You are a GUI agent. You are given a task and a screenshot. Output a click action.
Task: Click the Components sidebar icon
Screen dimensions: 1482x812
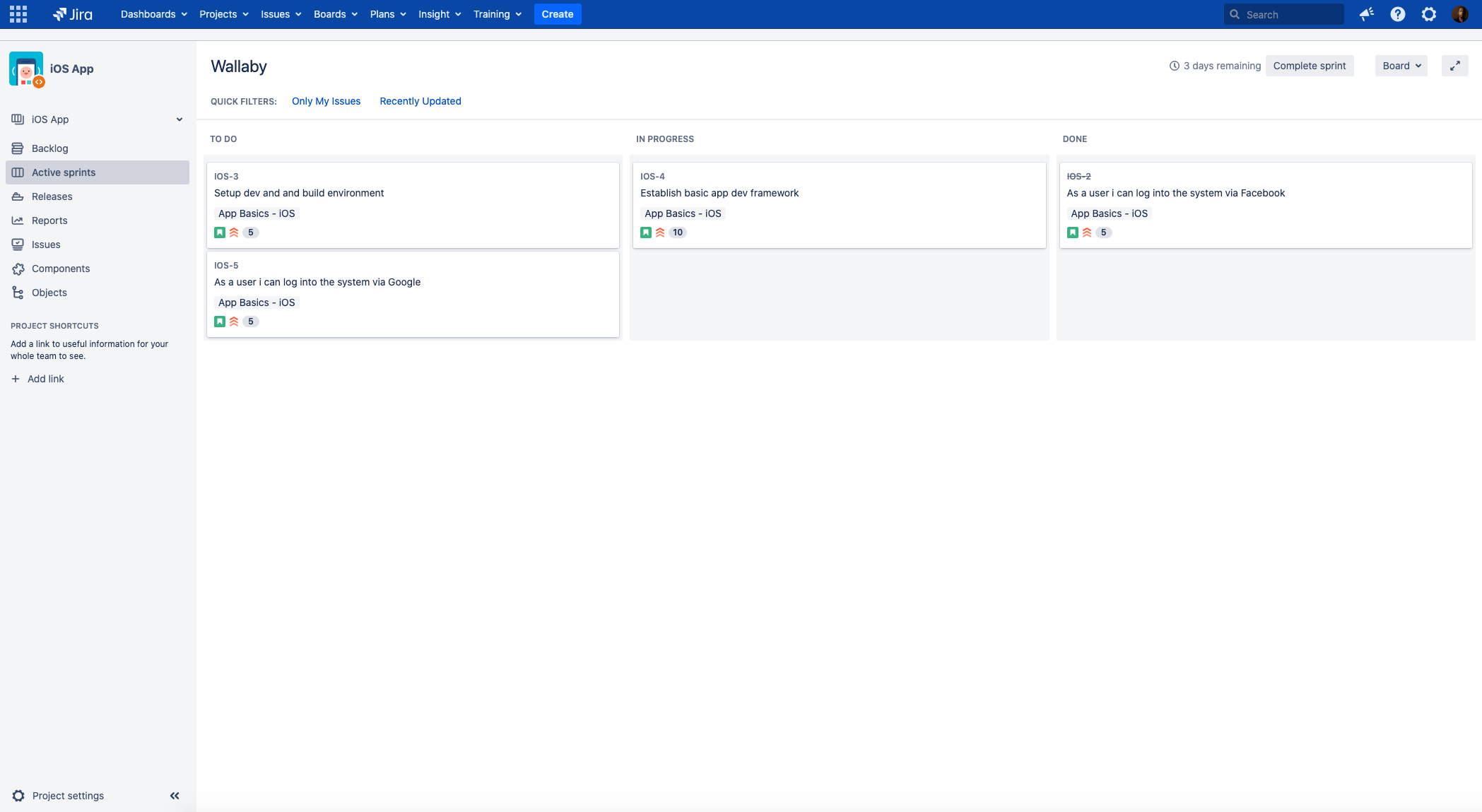pyautogui.click(x=18, y=268)
